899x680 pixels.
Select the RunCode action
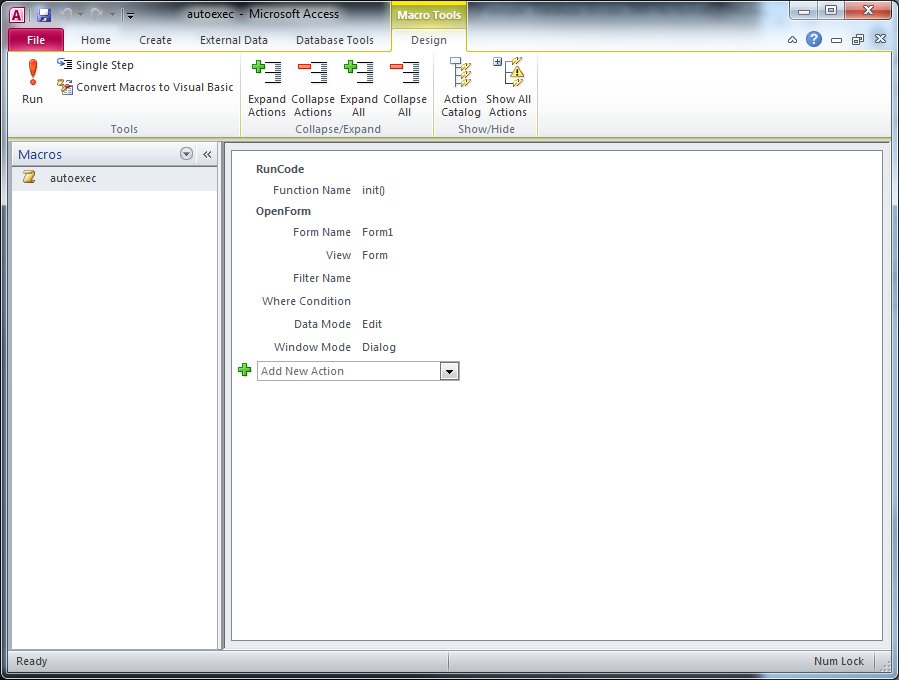280,169
